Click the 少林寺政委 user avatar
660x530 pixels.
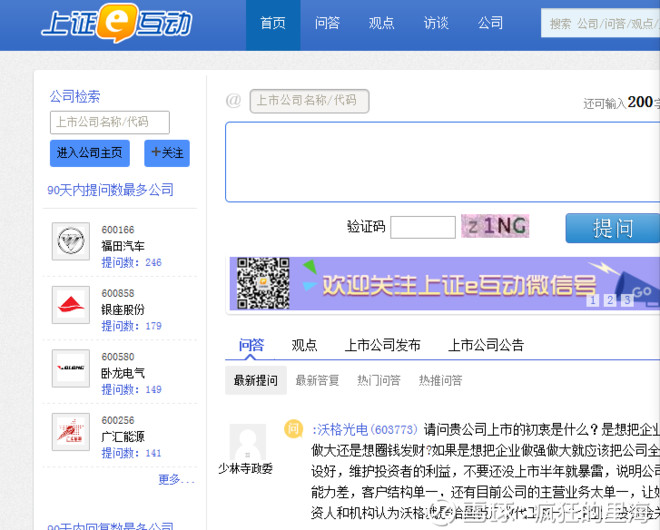248,442
